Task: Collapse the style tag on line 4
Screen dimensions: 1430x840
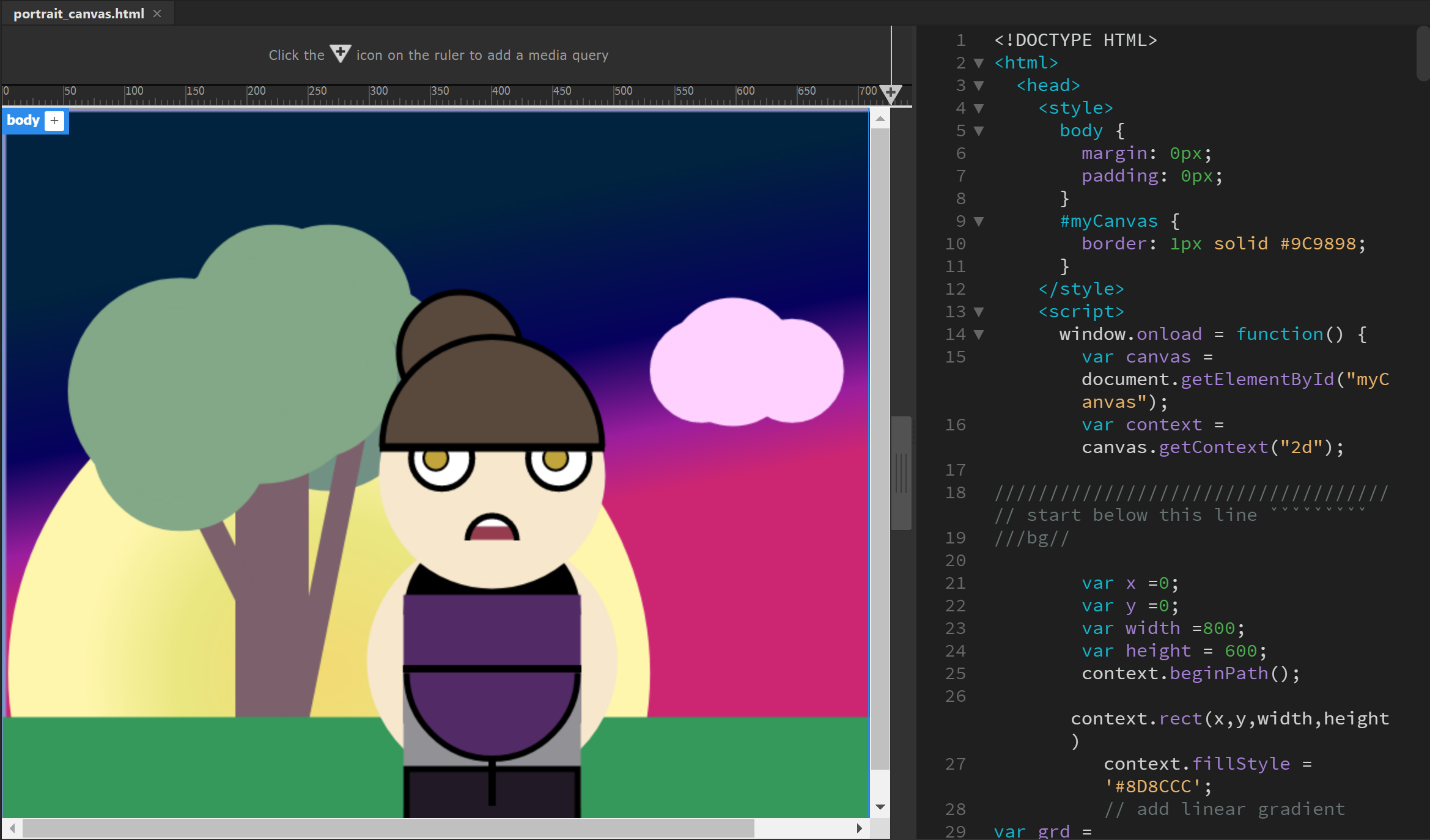Action: pos(979,108)
